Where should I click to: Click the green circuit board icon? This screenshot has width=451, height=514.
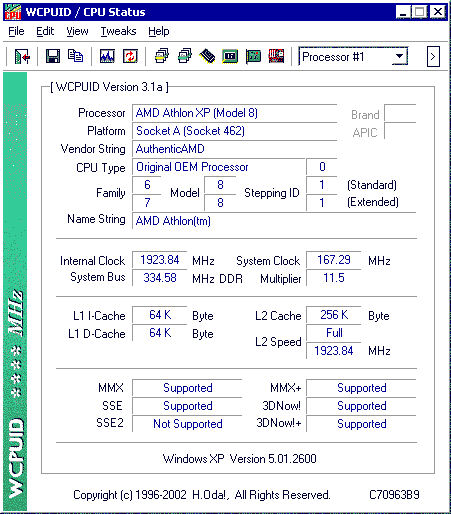253,56
